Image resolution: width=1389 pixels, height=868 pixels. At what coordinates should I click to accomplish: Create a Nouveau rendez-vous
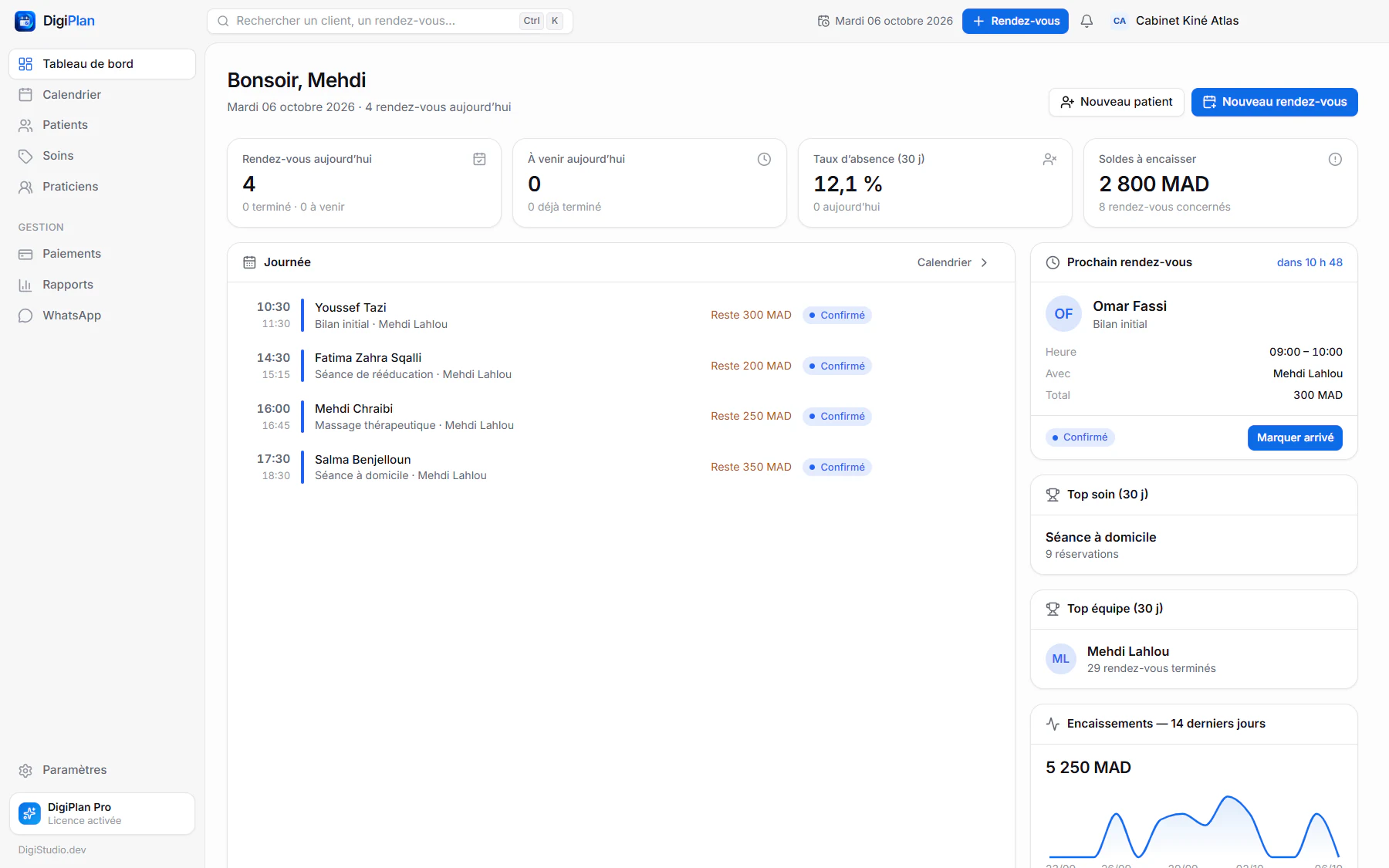pos(1275,102)
